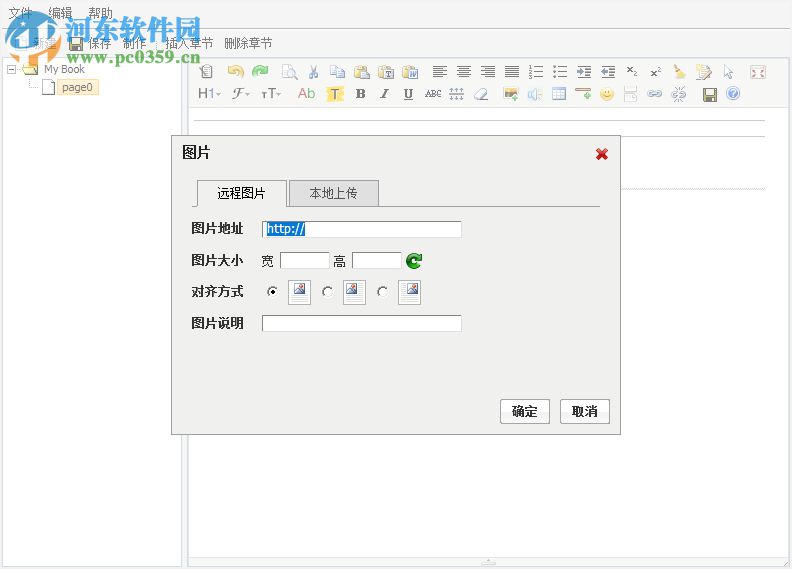792x569 pixels.
Task: Click the insert image icon
Action: [511, 94]
